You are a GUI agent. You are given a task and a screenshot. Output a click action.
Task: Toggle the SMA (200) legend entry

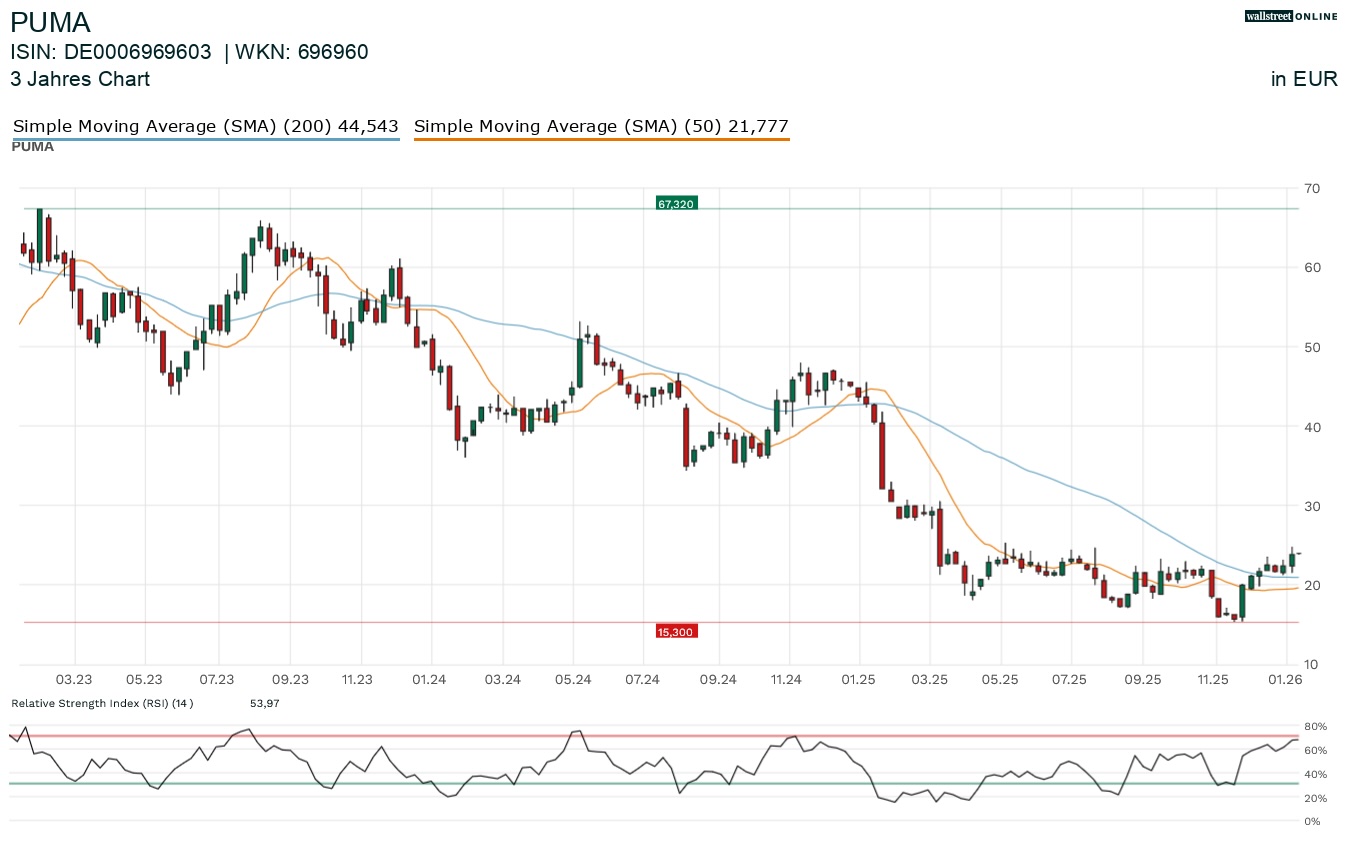205,126
